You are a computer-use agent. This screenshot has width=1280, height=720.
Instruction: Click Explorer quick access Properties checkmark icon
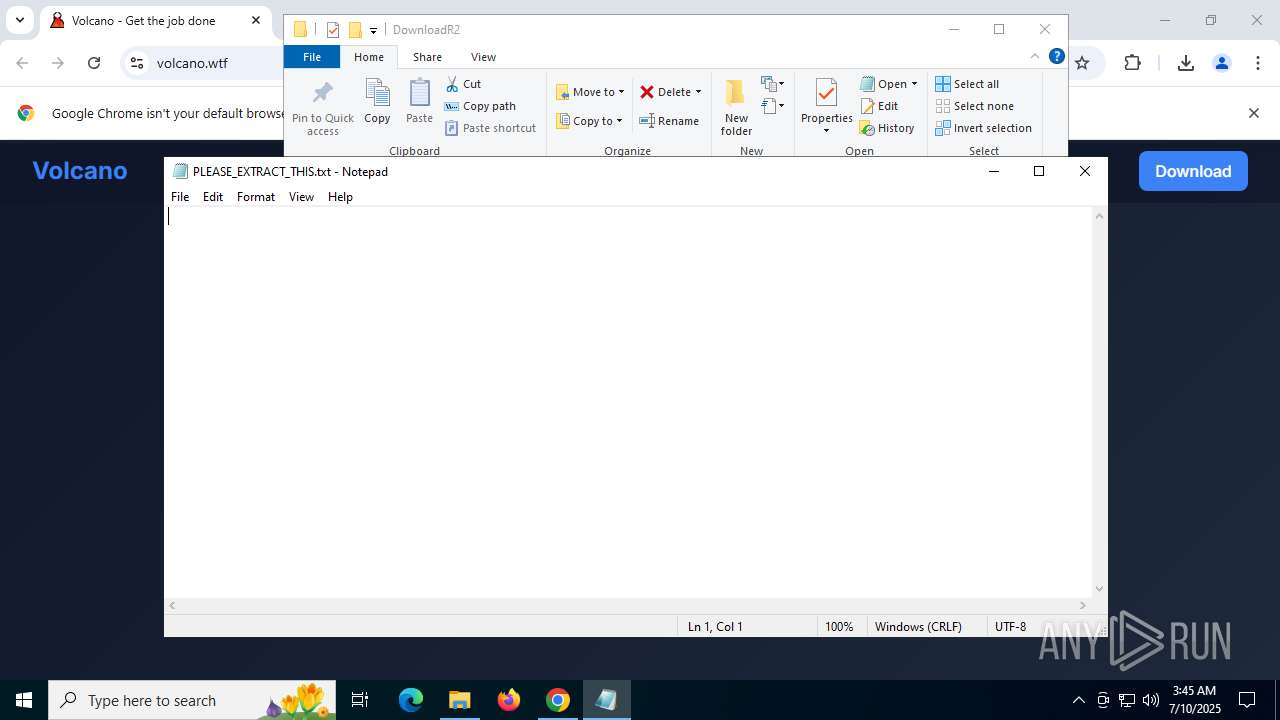[333, 30]
